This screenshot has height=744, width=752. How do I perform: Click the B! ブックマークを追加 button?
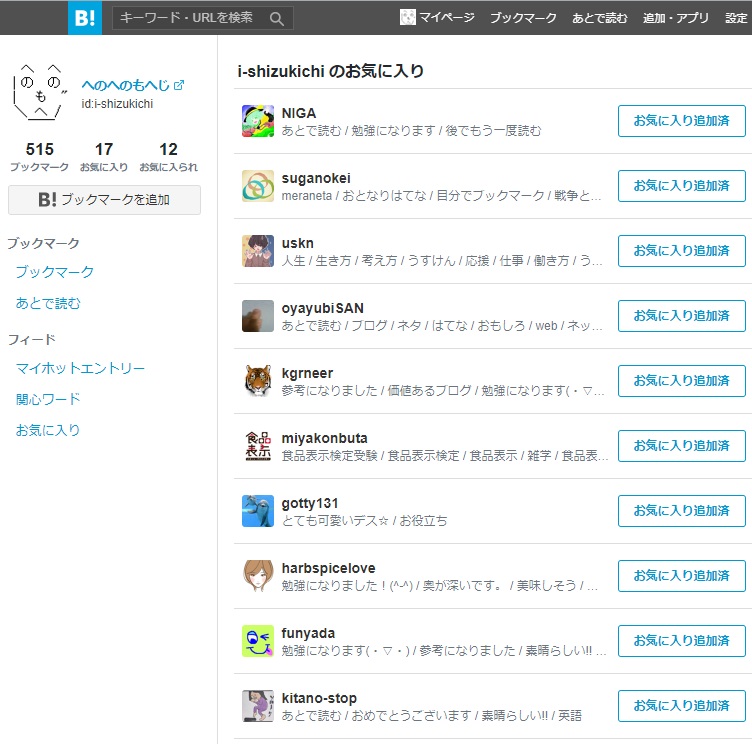pyautogui.click(x=104, y=200)
